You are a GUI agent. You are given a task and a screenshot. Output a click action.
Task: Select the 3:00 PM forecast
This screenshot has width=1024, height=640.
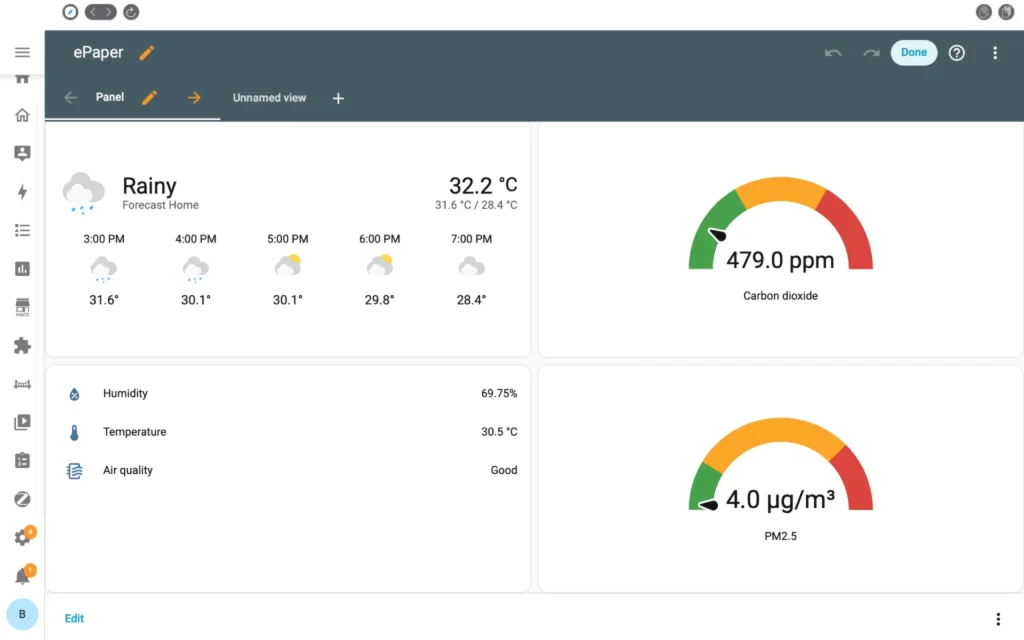pos(104,269)
